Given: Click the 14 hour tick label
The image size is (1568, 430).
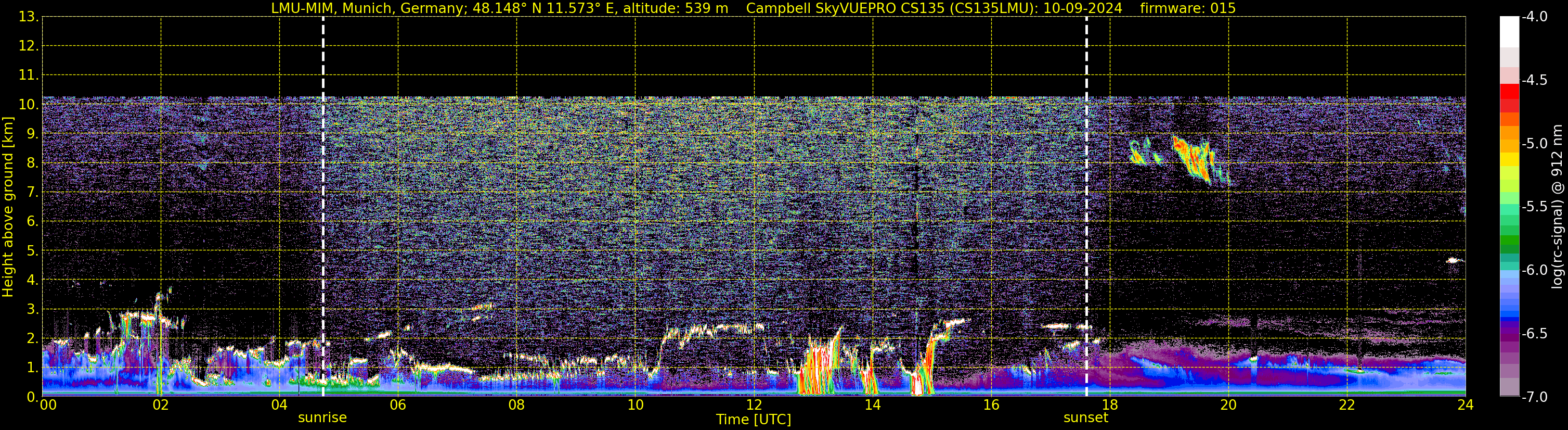Looking at the screenshot, I should coord(873,405).
